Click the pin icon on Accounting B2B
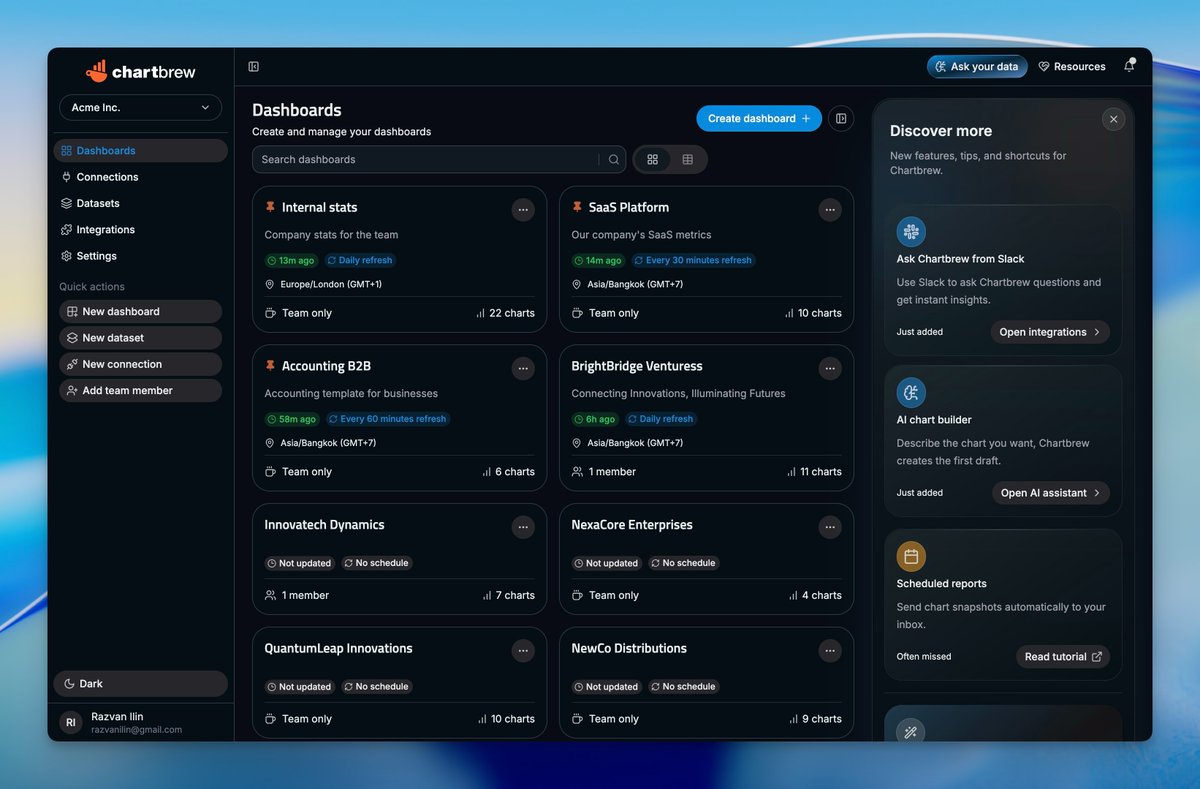Screen dimensions: 1200x789 (x=270, y=366)
